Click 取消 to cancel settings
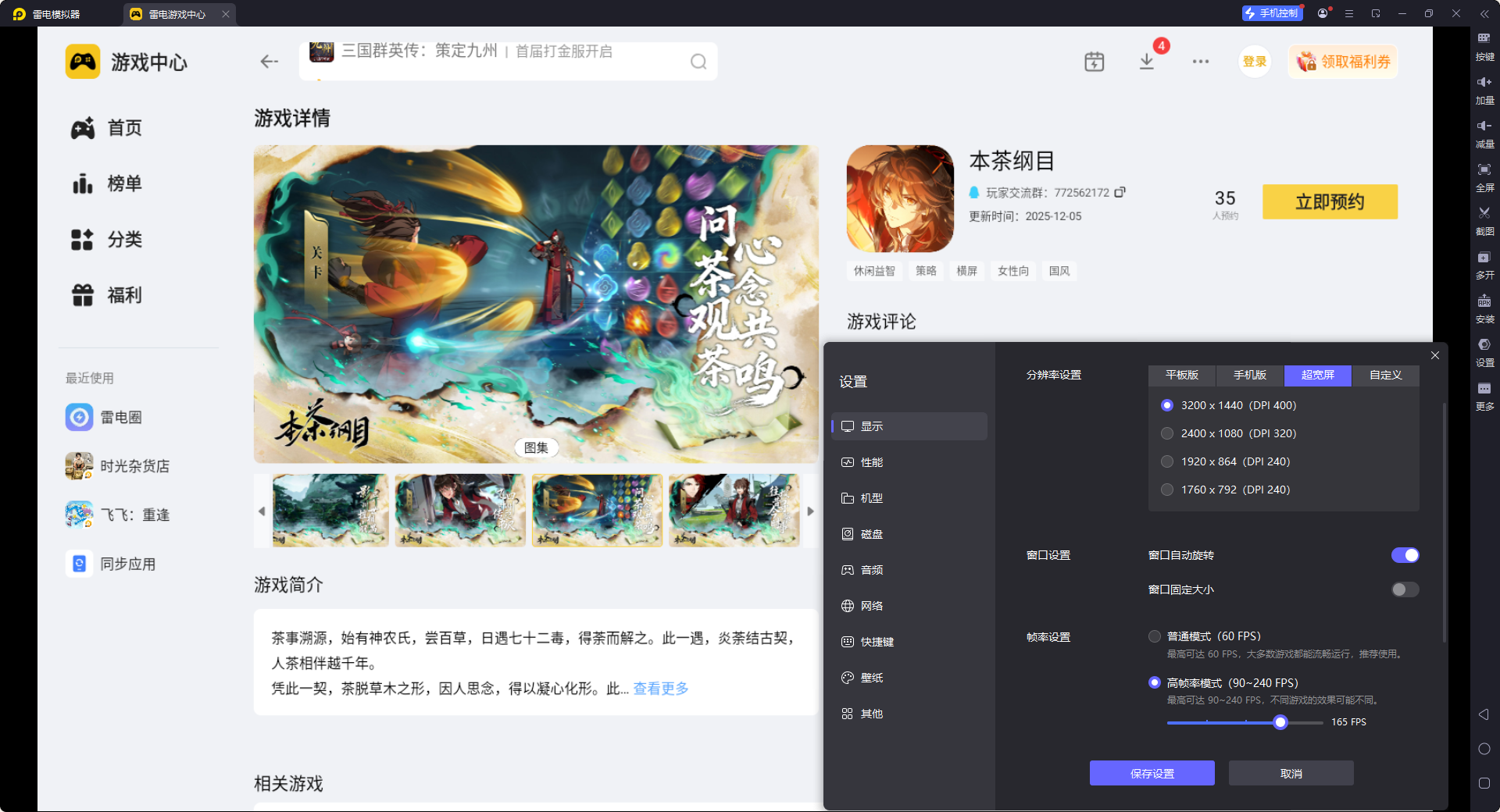1500x812 pixels. (x=1291, y=773)
